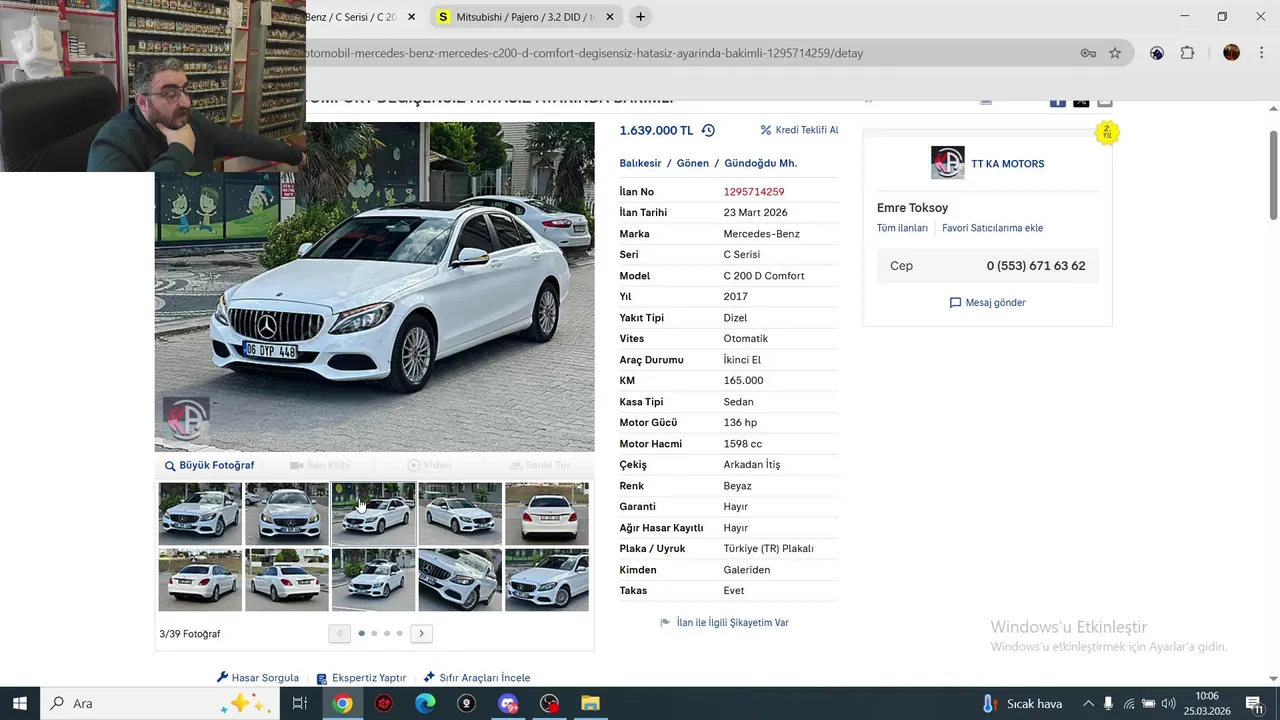Click Sıfır Araçları İncele link
This screenshot has height=720, width=1280.
[x=477, y=678]
